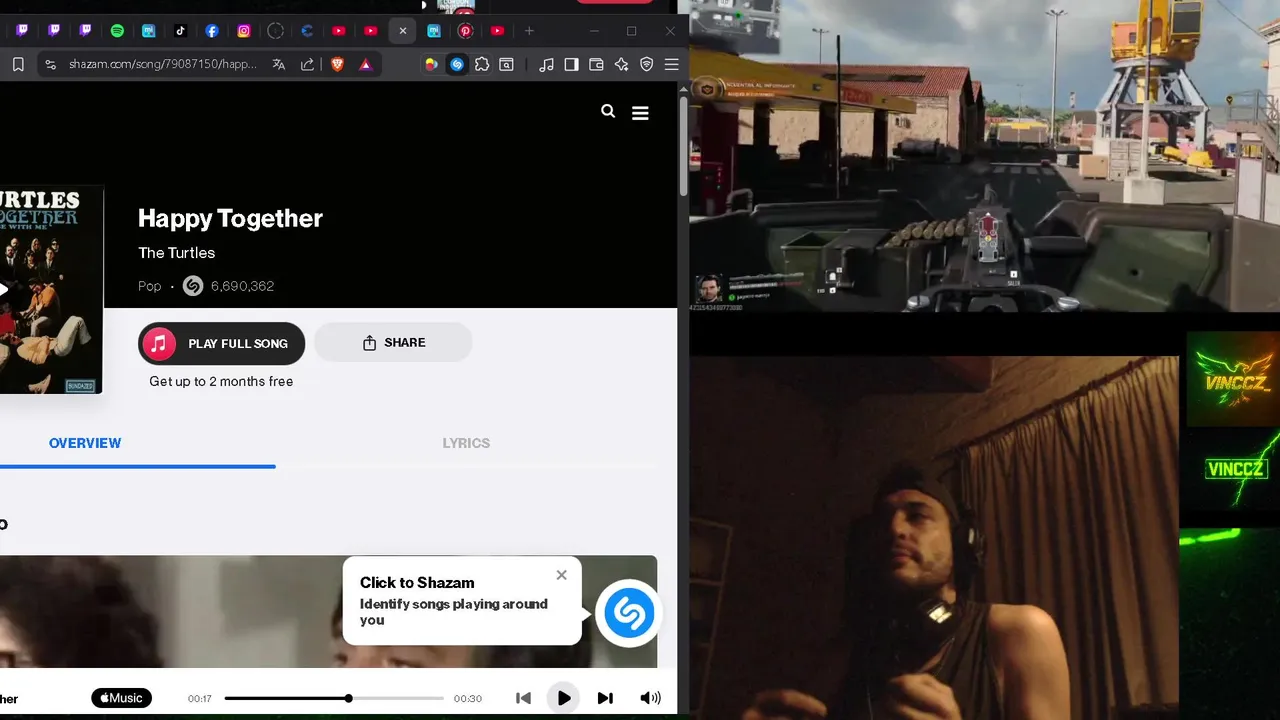This screenshot has height=720, width=1280.
Task: Open the Brave Wallet icon
Action: pyautogui.click(x=596, y=64)
